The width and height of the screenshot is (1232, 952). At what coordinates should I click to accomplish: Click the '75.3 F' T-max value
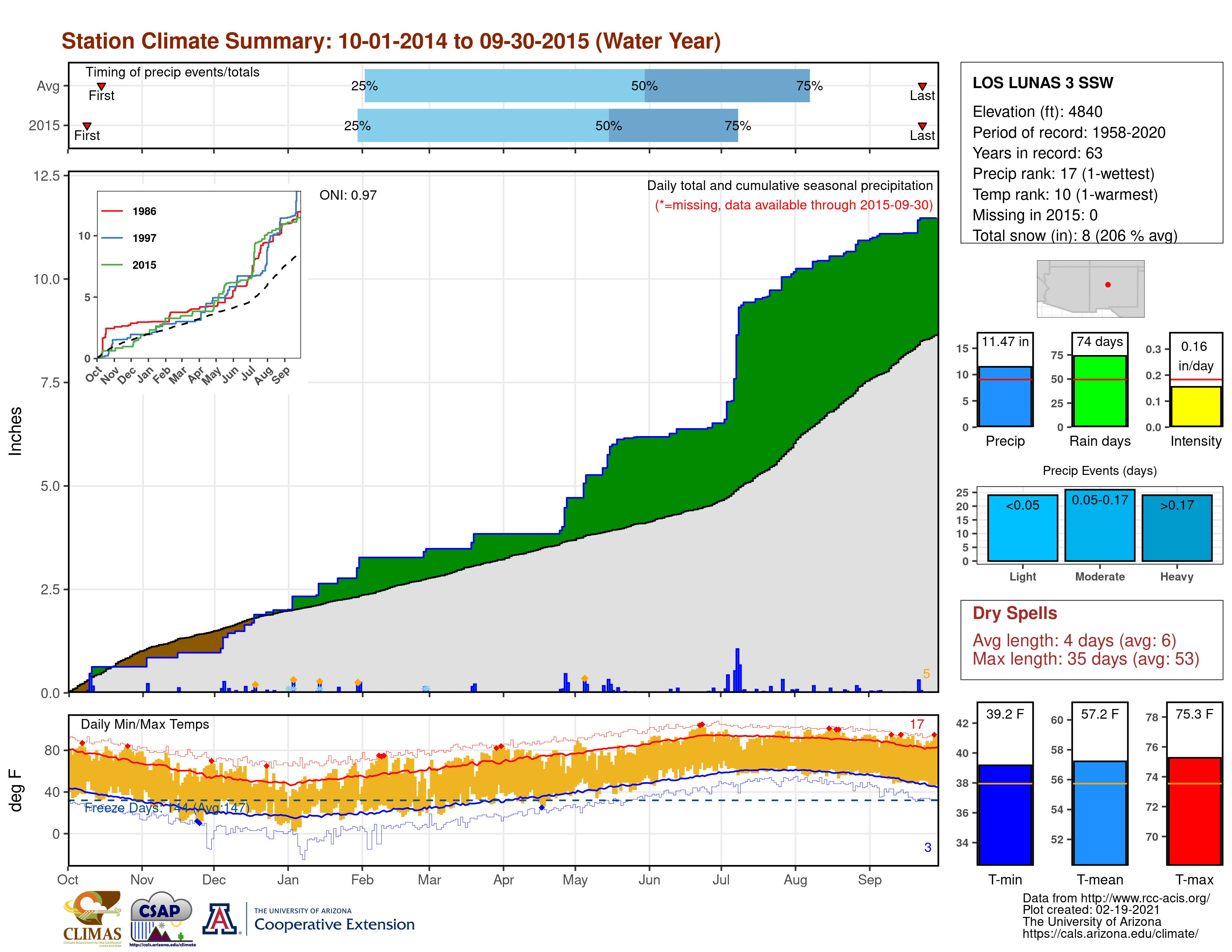coord(1195,714)
